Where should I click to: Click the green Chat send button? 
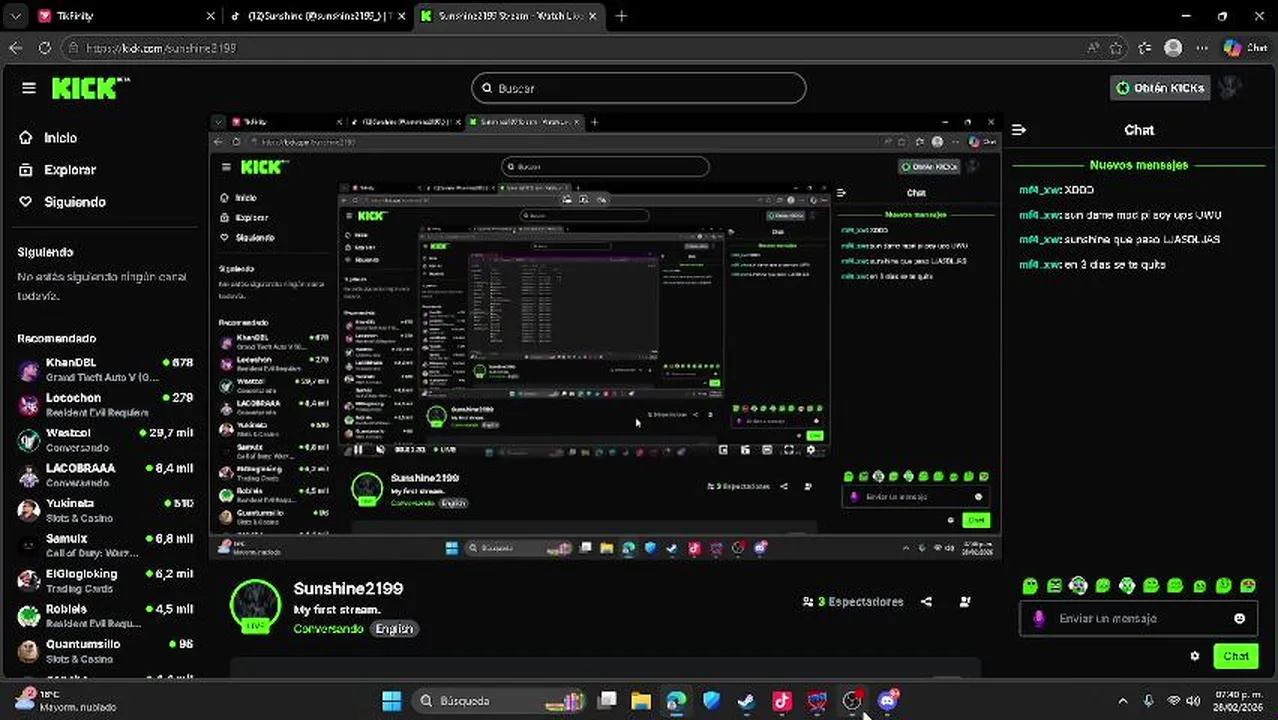[x=1236, y=657]
